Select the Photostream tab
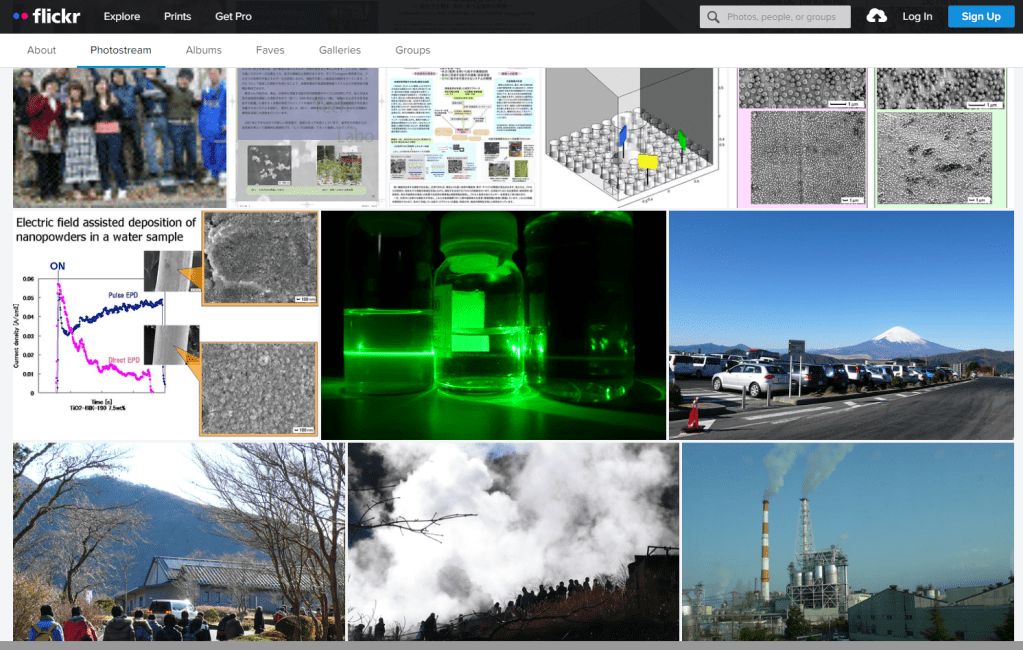The image size is (1023, 650). tap(120, 49)
